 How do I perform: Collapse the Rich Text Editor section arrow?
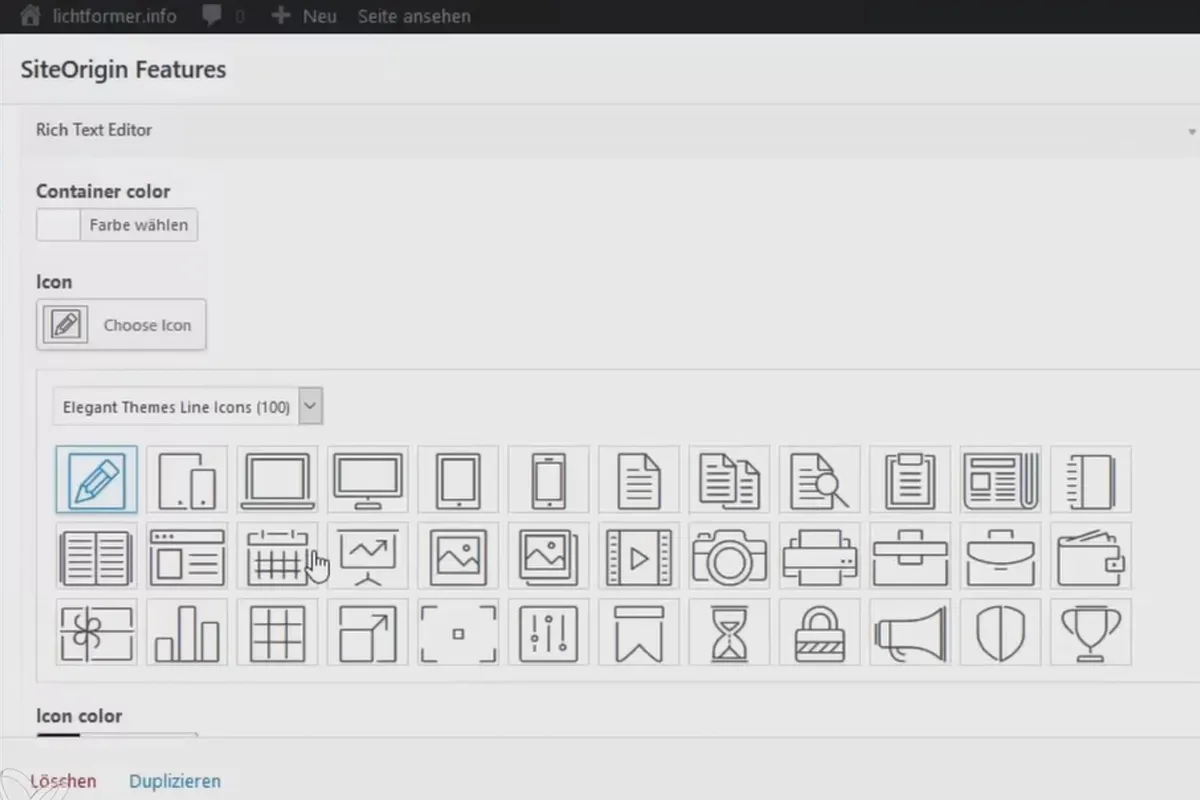[1192, 131]
